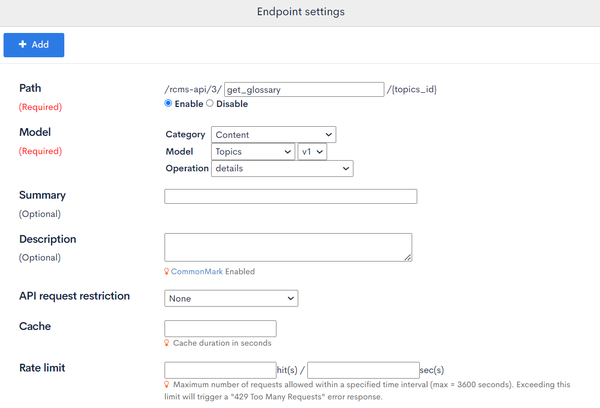Click the API request restriction label
Viewport: 600px width, 408px height.
click(x=75, y=296)
